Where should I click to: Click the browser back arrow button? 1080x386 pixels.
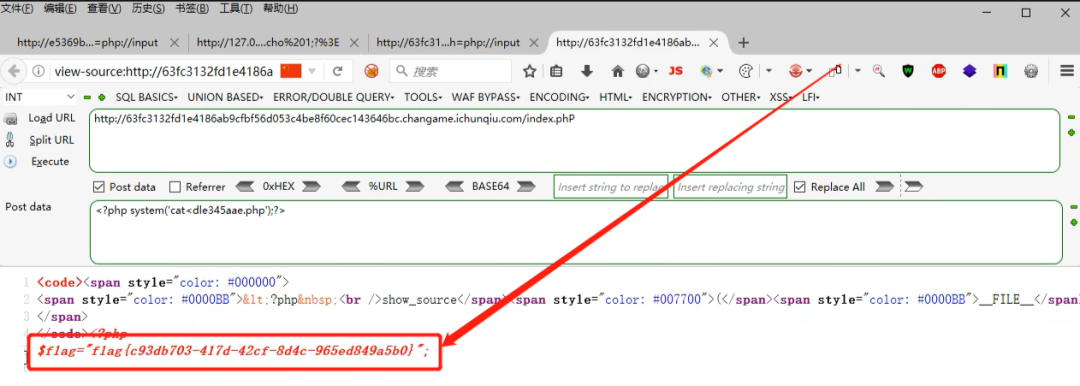(x=14, y=71)
